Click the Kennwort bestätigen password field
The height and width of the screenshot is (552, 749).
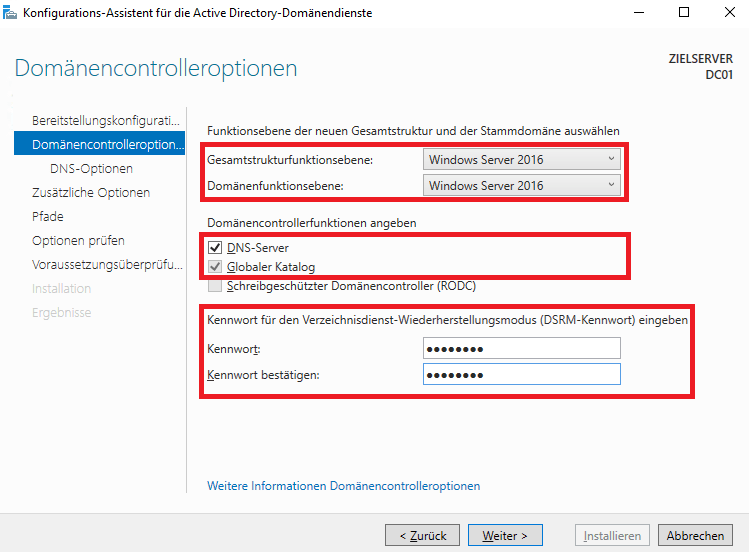tap(521, 375)
